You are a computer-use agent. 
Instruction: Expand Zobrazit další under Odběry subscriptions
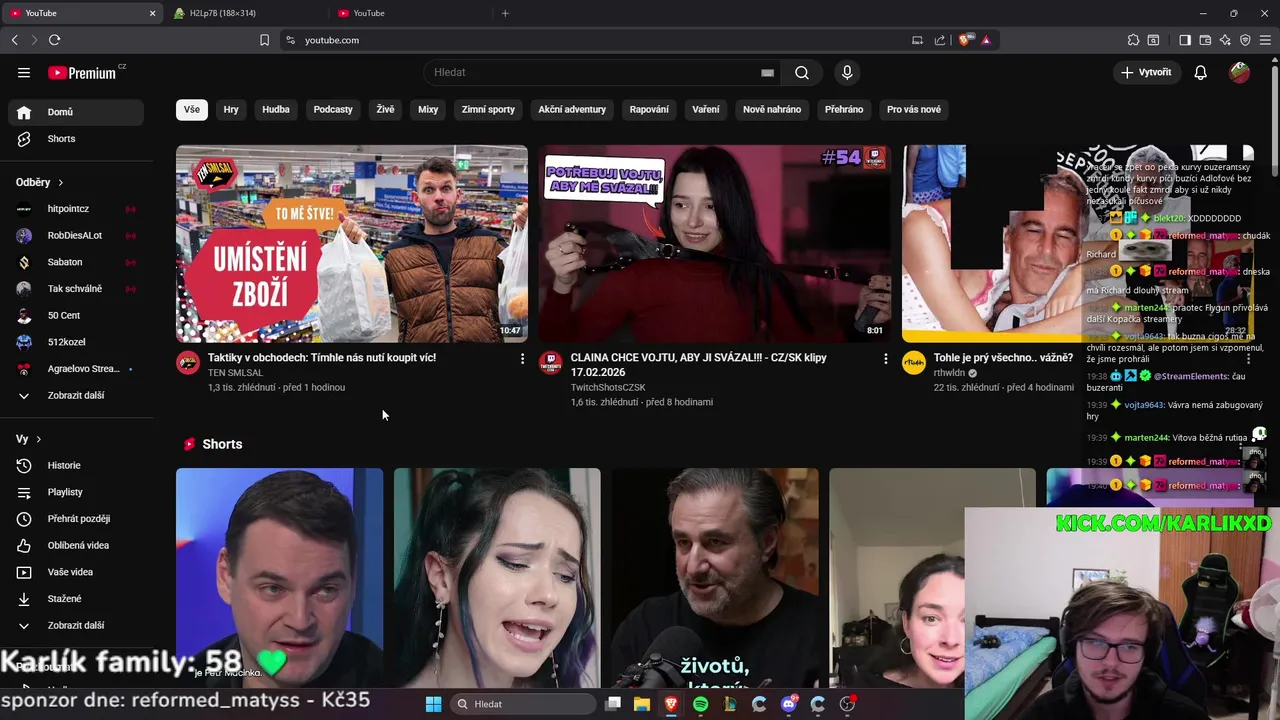[76, 395]
